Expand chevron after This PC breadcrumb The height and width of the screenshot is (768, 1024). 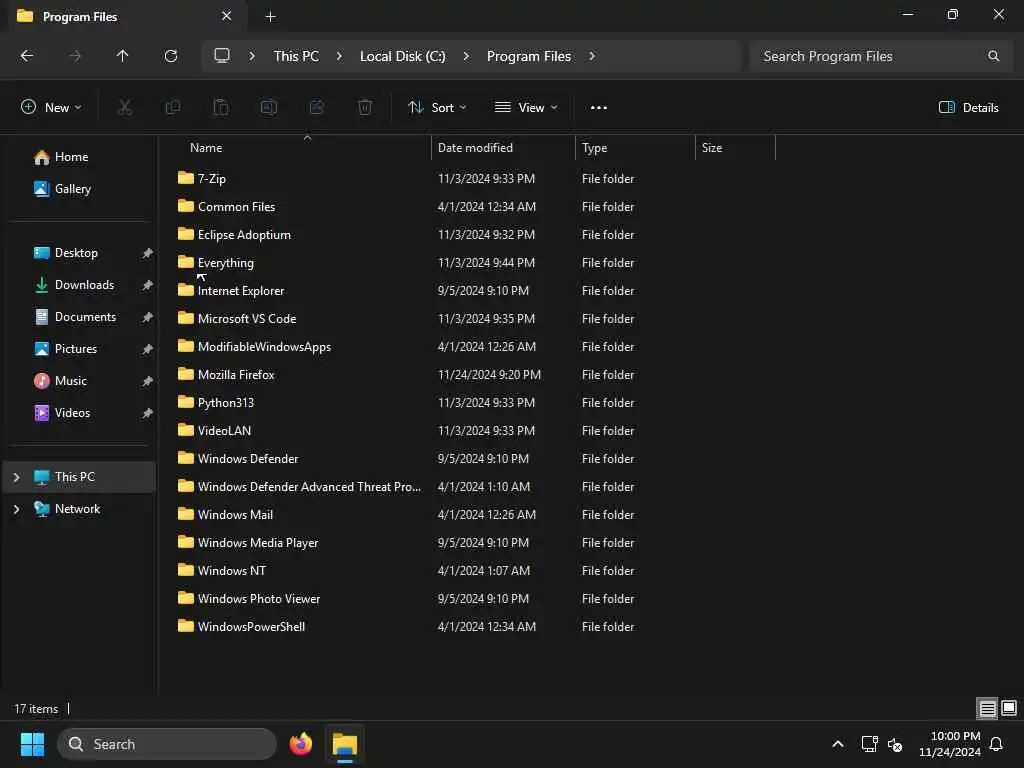pyautogui.click(x=339, y=56)
